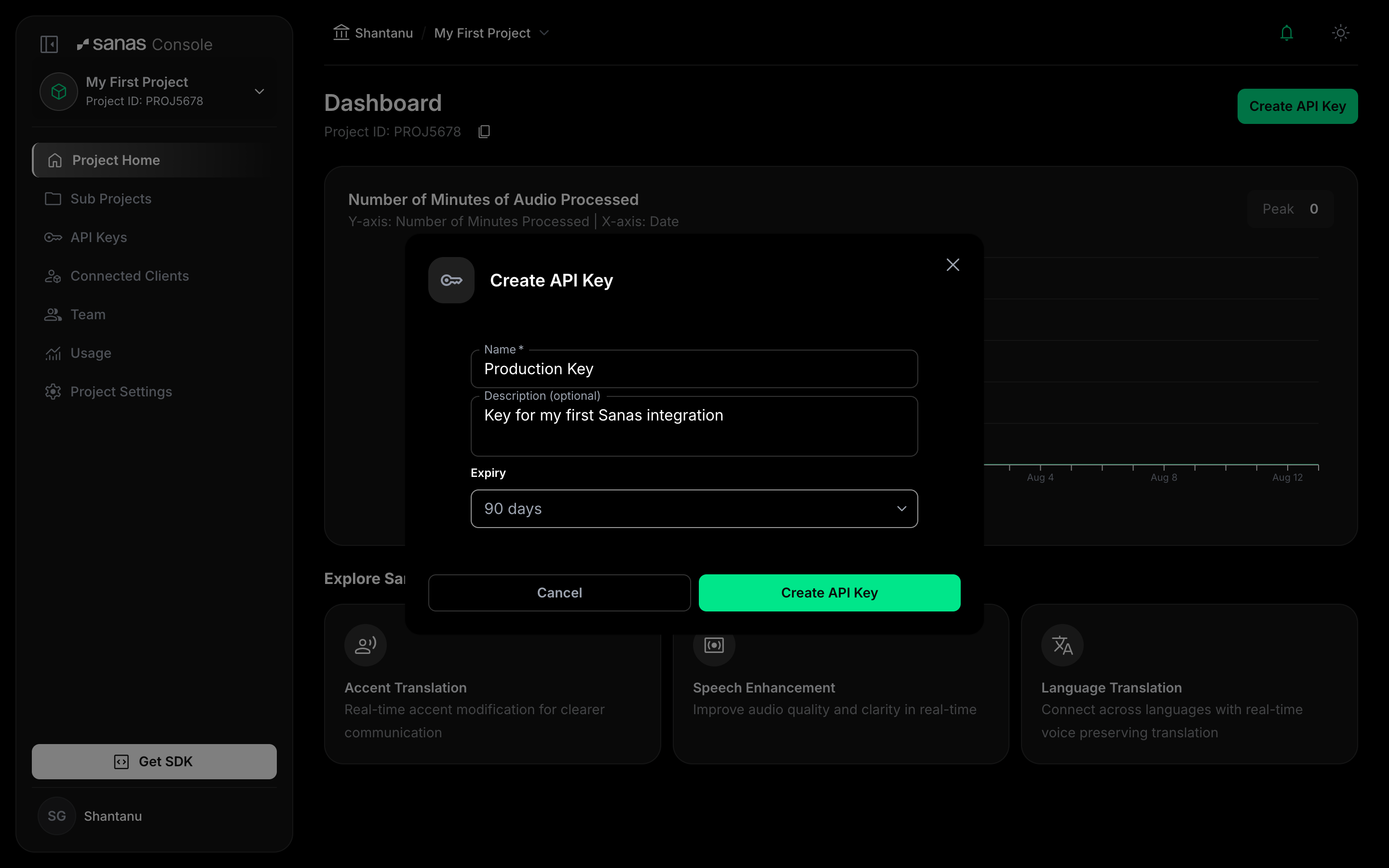Click the Language Translation icon
Image resolution: width=1389 pixels, height=868 pixels.
[x=1062, y=645]
